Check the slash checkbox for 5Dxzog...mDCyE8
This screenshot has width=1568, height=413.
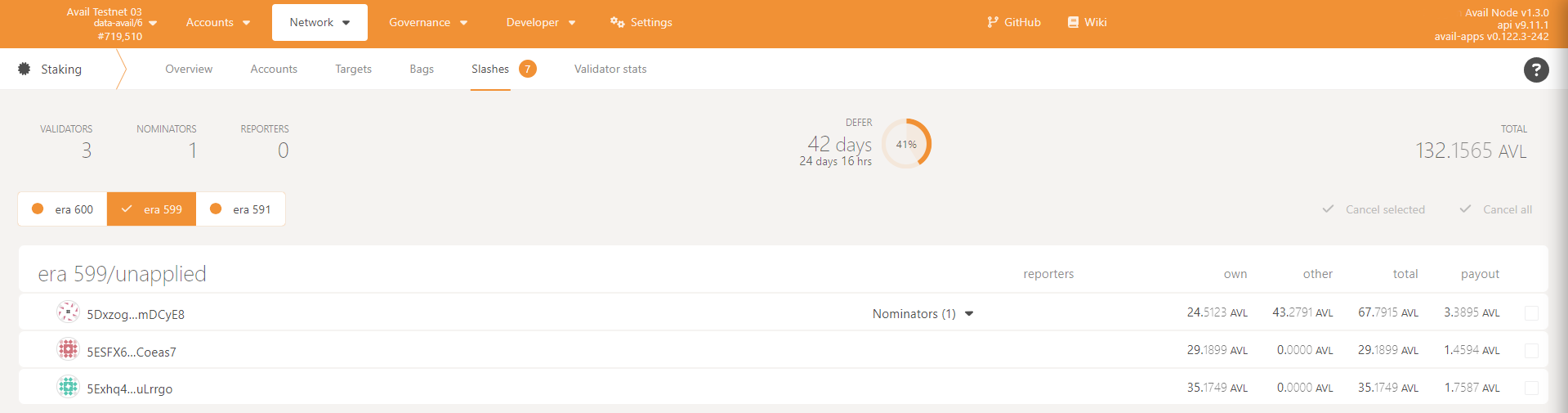click(x=1531, y=313)
